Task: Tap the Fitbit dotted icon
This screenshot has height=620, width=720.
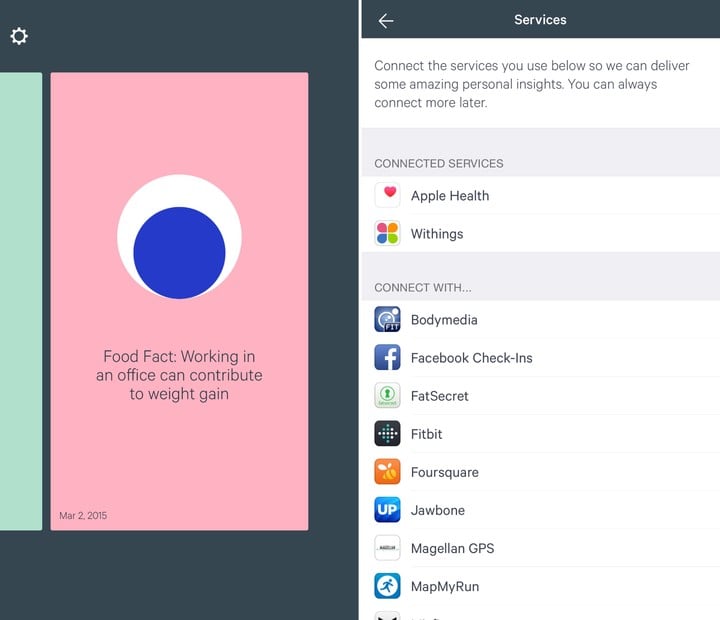Action: pyautogui.click(x=387, y=434)
